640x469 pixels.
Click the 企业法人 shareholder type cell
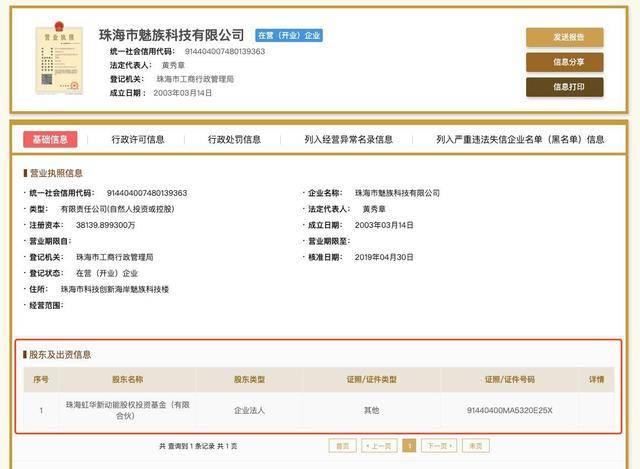[x=249, y=410]
